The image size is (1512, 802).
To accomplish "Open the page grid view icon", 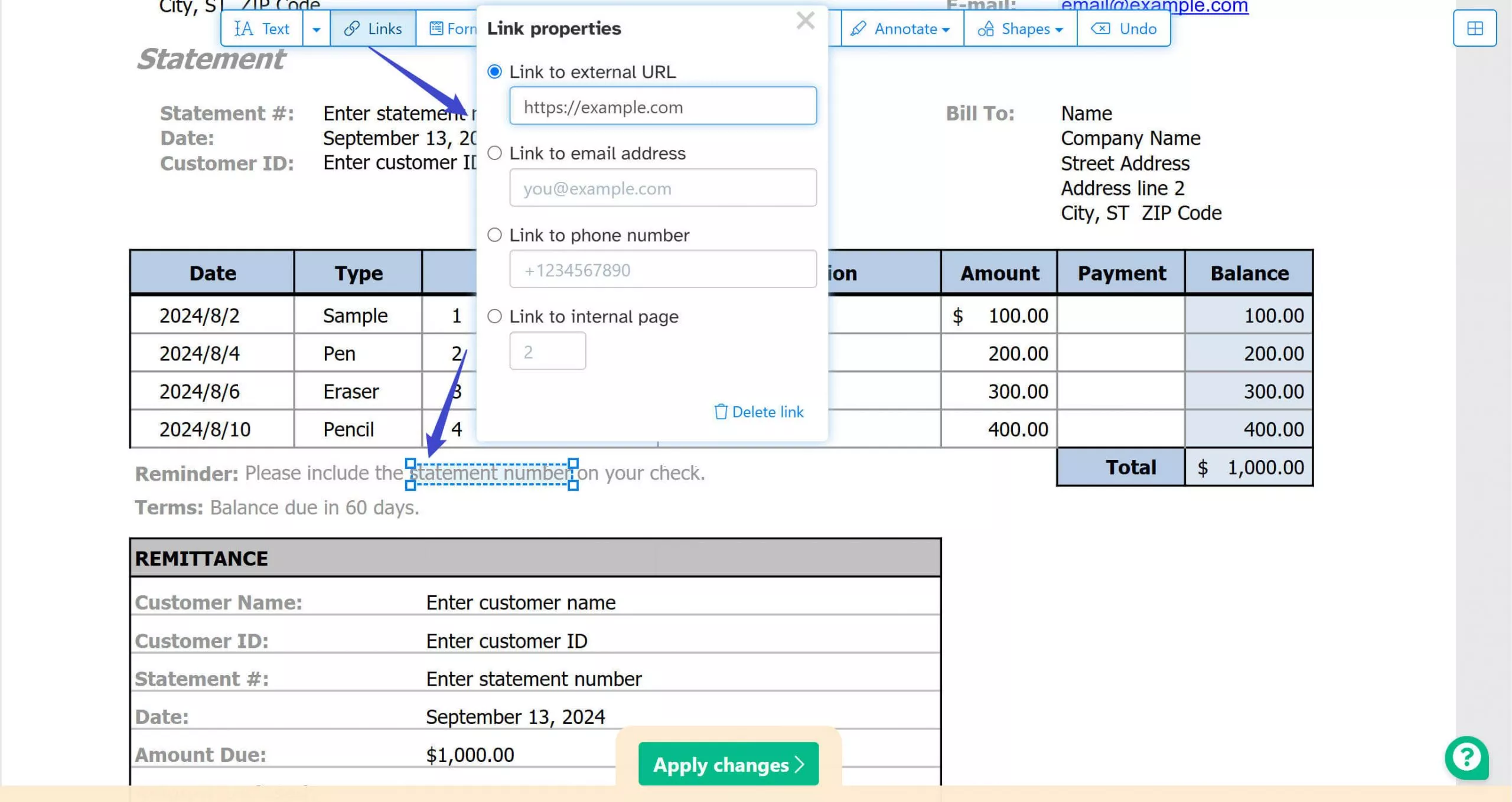I will pyautogui.click(x=1475, y=28).
